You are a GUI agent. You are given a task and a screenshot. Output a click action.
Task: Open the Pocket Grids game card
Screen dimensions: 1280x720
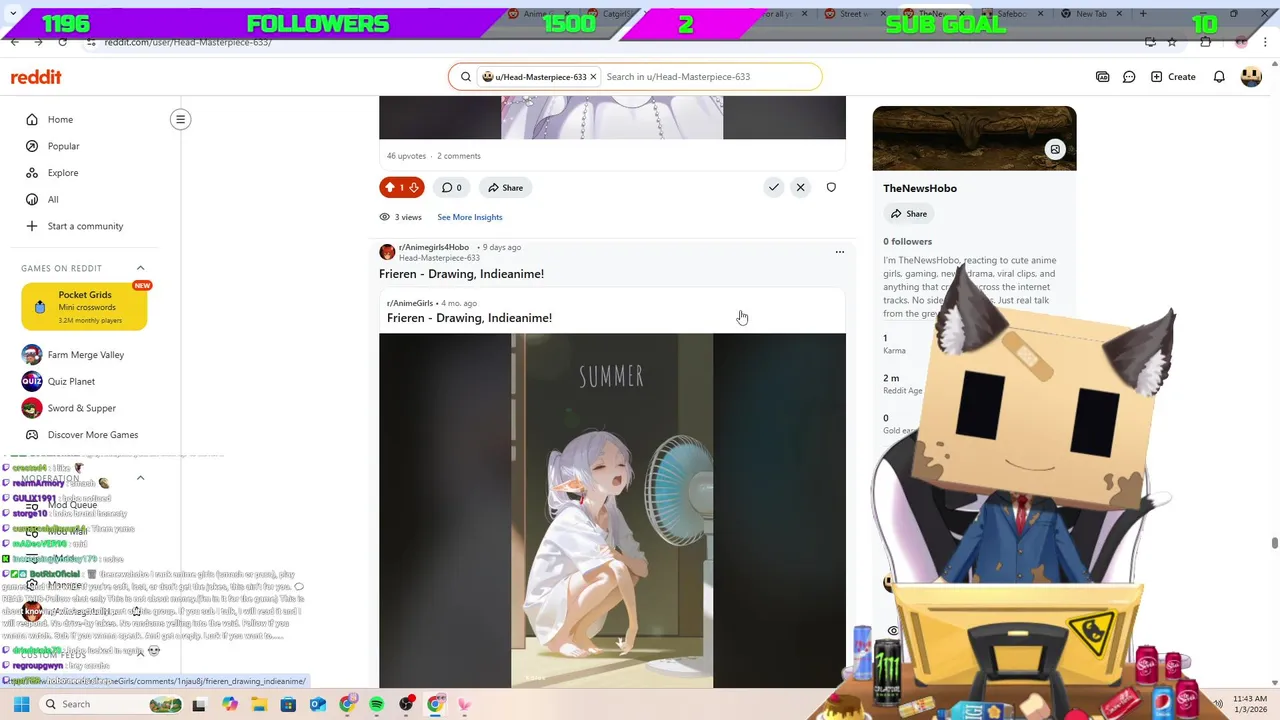coord(84,307)
